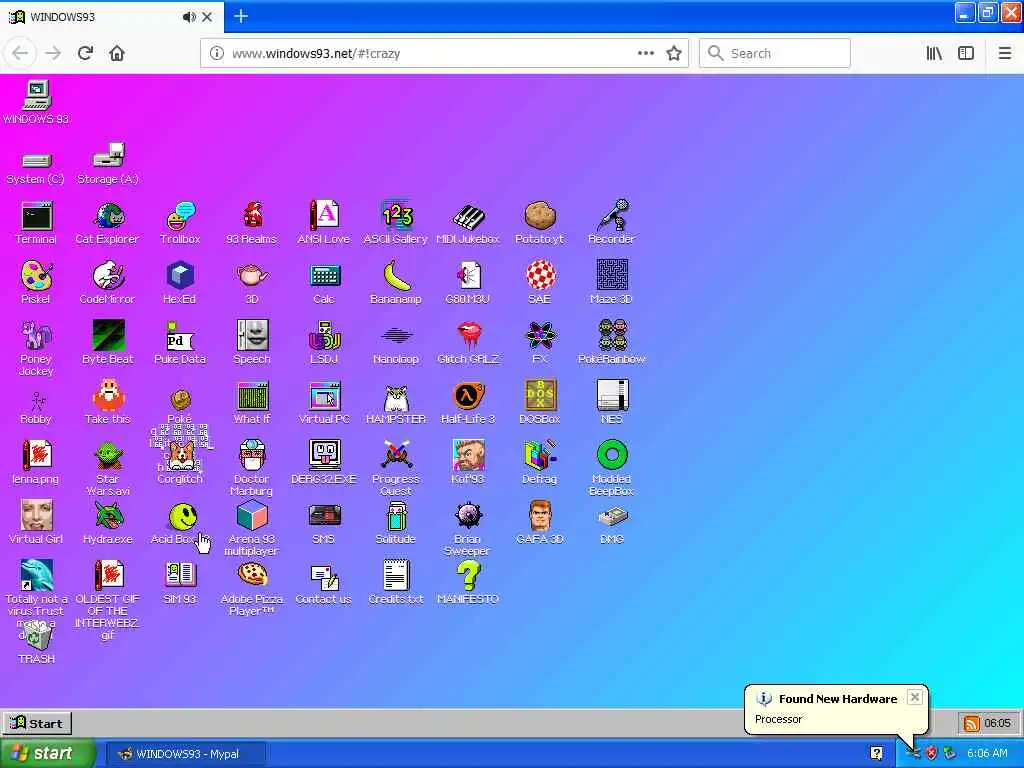
Task: Open the TRASH recycle bin icon
Action: click(x=37, y=635)
